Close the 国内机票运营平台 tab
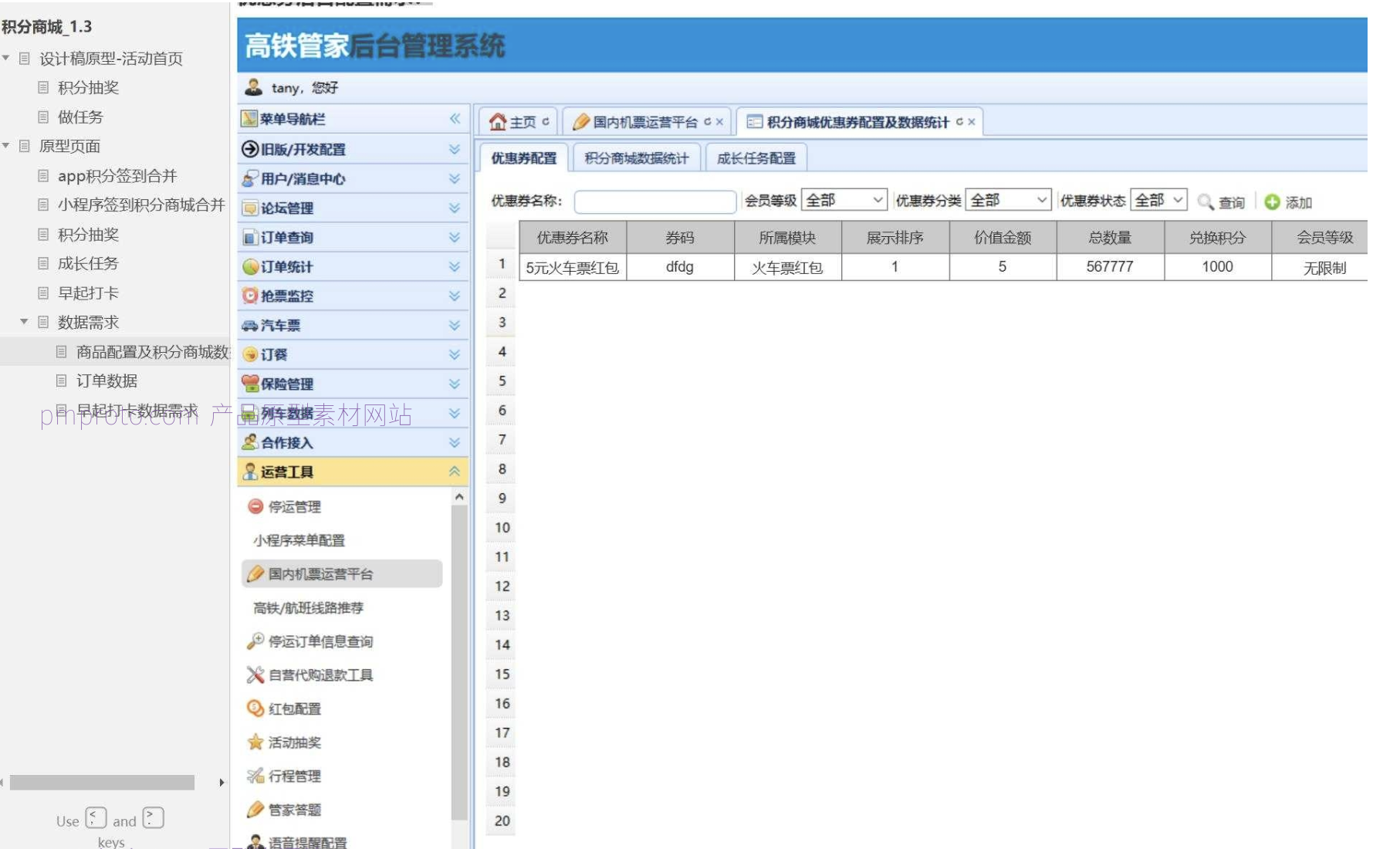Viewport: 1400px width, 849px height. click(719, 122)
